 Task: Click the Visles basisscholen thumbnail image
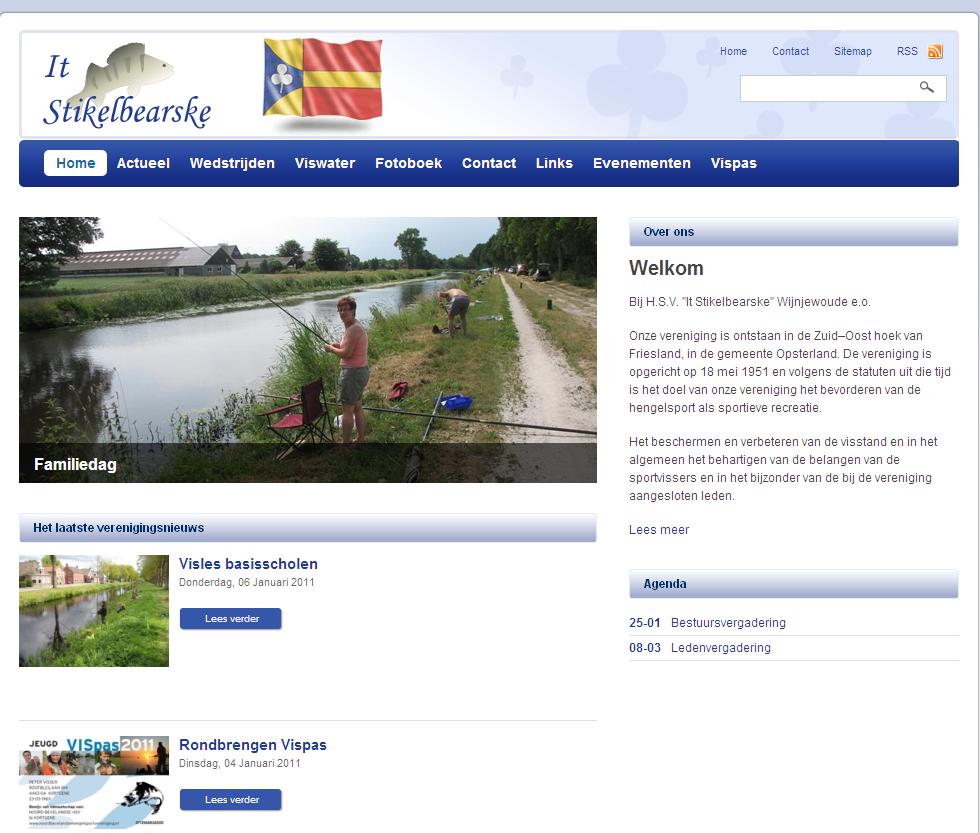pyautogui.click(x=94, y=610)
